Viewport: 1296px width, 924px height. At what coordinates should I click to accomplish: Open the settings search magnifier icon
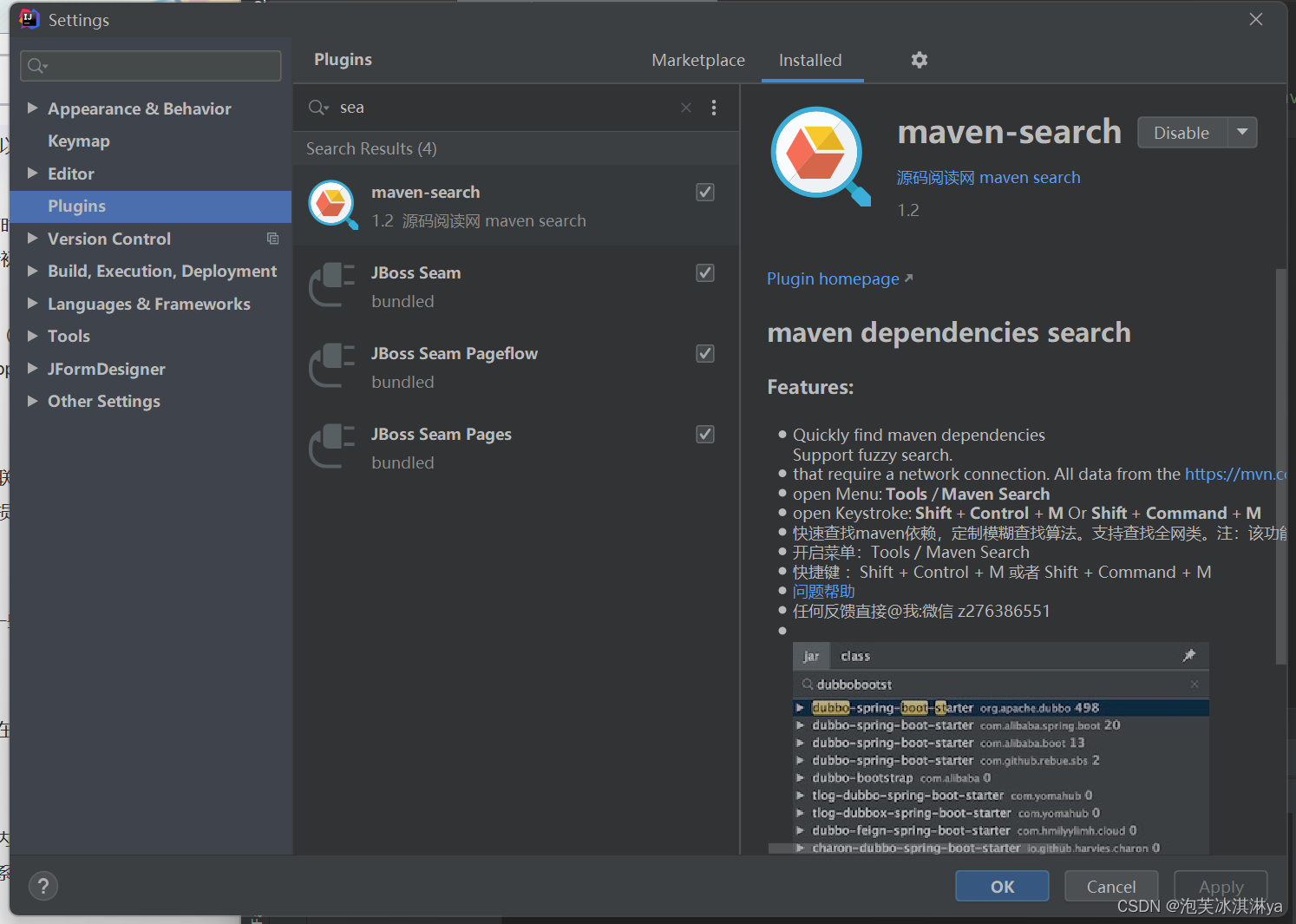tap(37, 66)
